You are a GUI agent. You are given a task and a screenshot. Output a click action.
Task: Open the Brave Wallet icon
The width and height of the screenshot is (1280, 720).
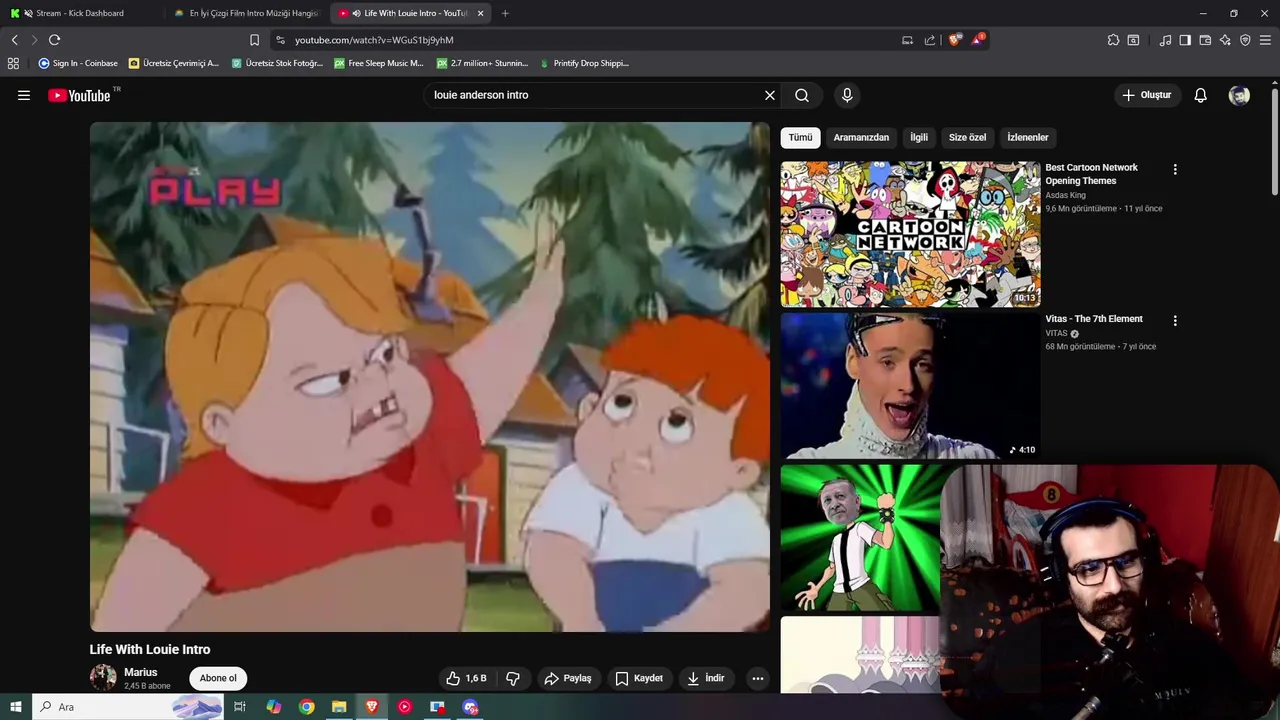click(x=1205, y=40)
